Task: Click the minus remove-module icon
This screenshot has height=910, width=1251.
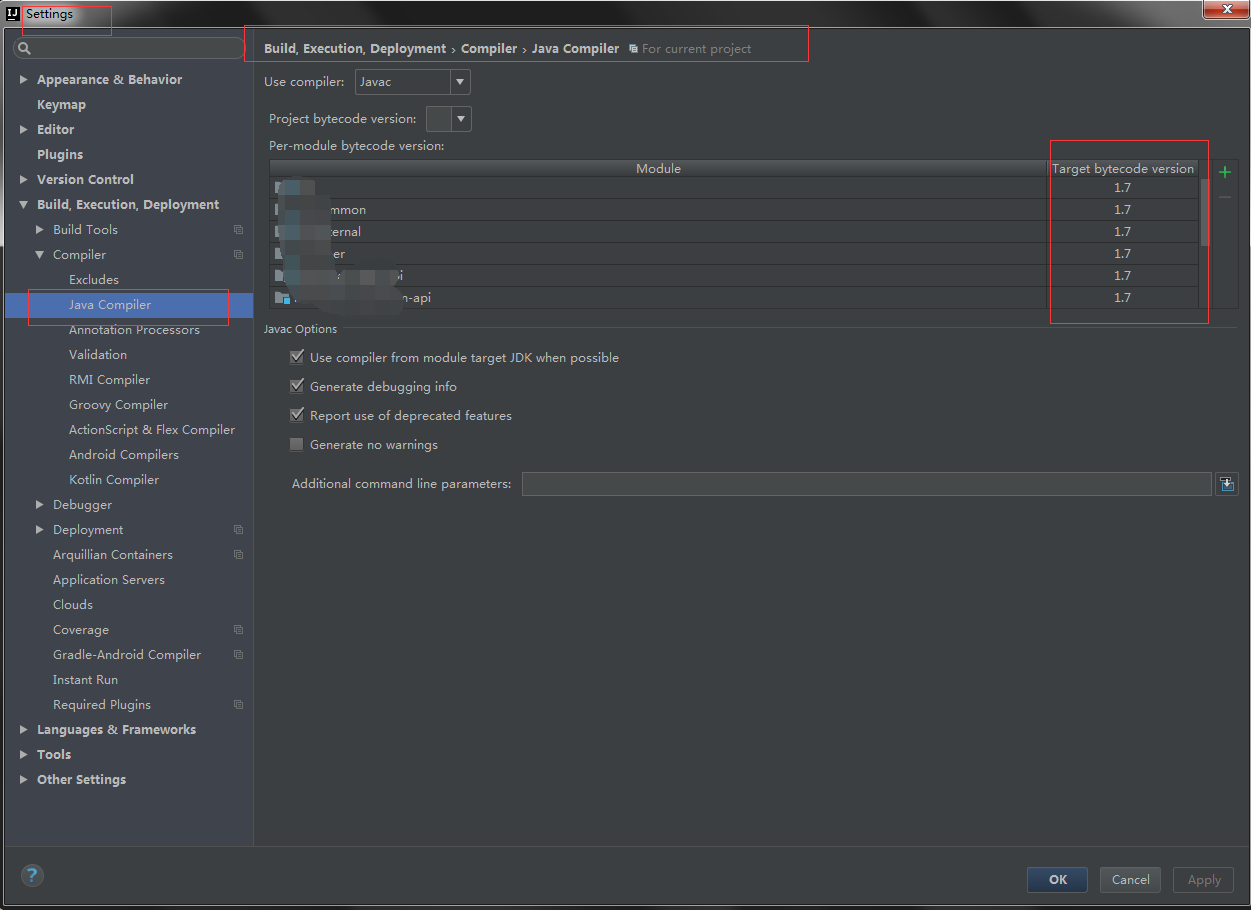Action: 1224,198
